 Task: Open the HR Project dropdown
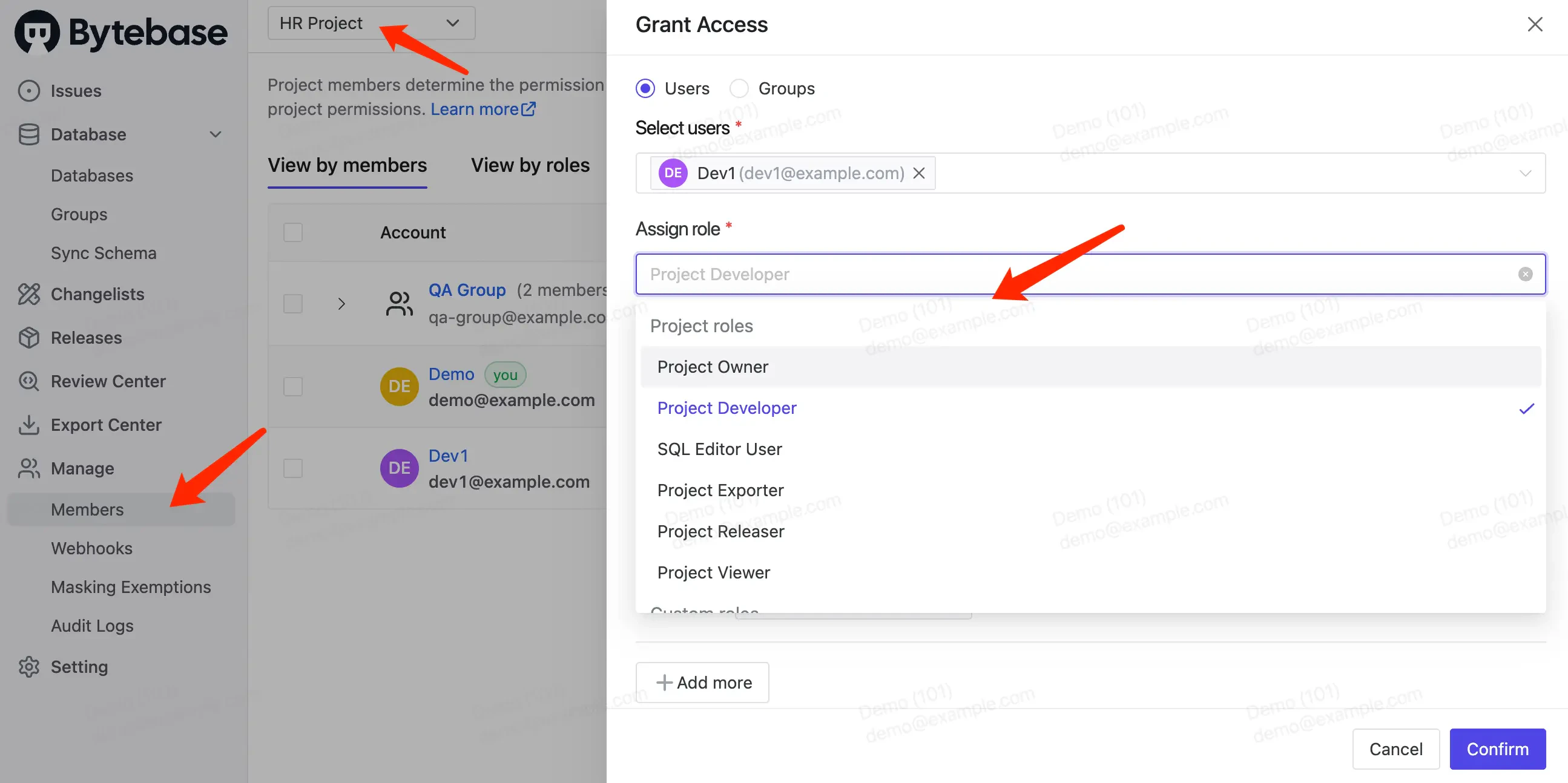[372, 23]
